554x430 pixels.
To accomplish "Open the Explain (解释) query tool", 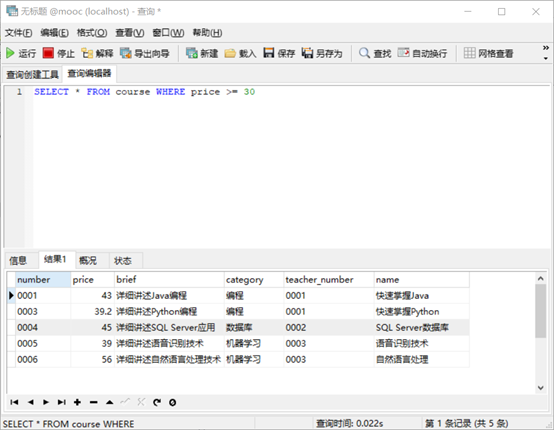I will [x=97, y=53].
